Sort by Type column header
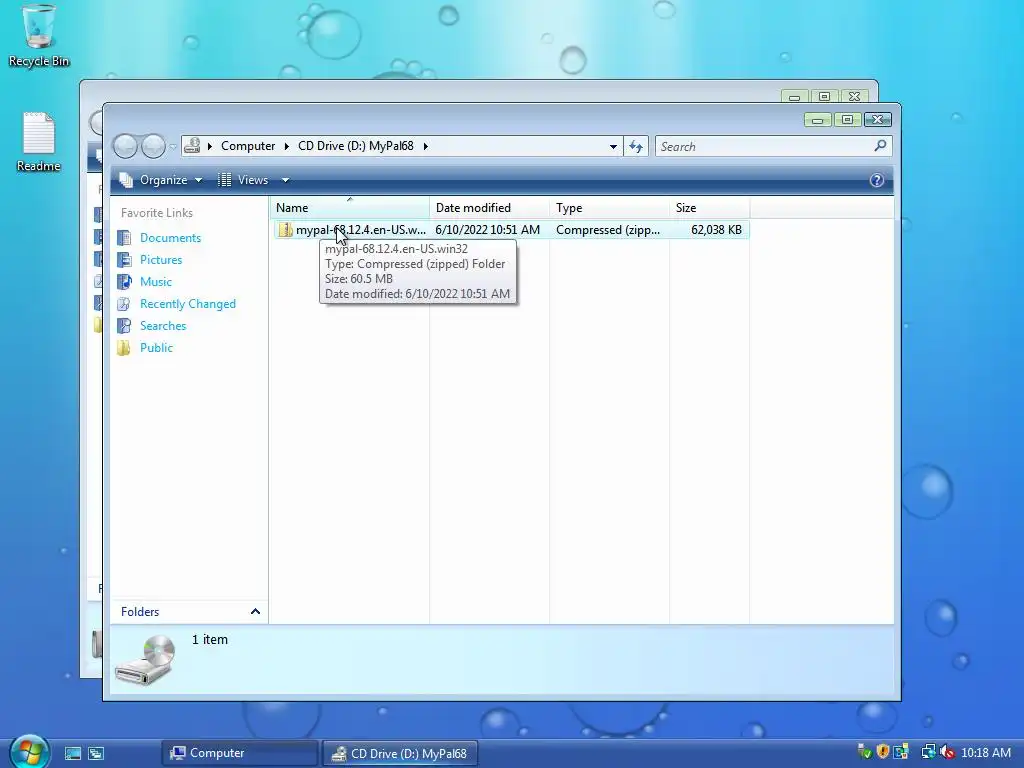Image resolution: width=1024 pixels, height=768 pixels. coord(609,208)
